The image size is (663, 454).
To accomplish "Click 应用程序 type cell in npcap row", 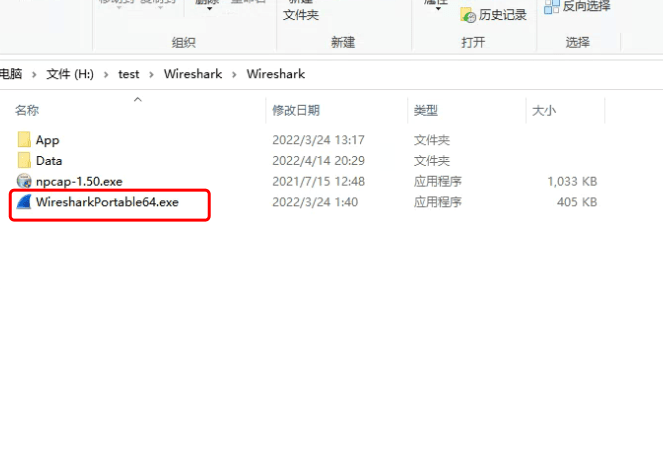I will [437, 181].
